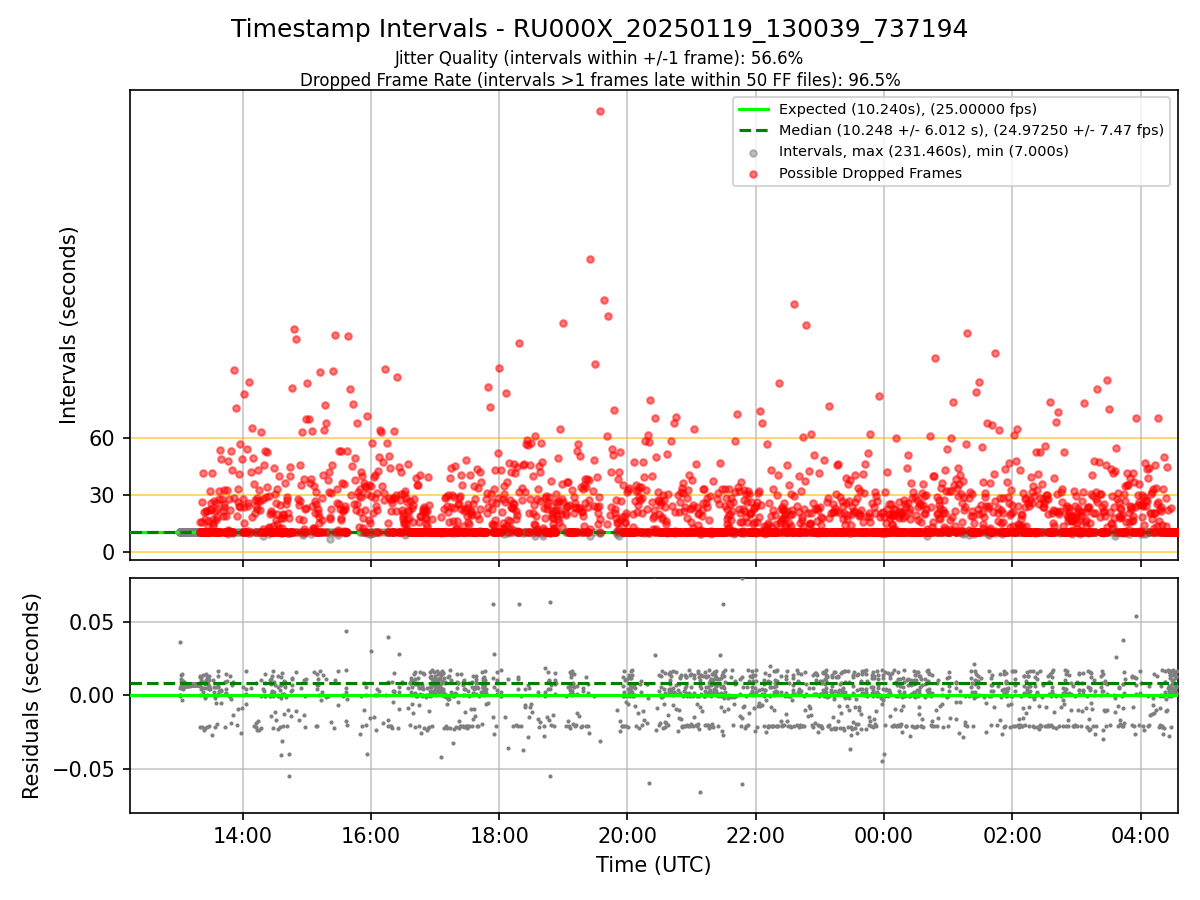Click the '16:00' x-axis tick label
Screen dimensions: 1200x900
371,835
